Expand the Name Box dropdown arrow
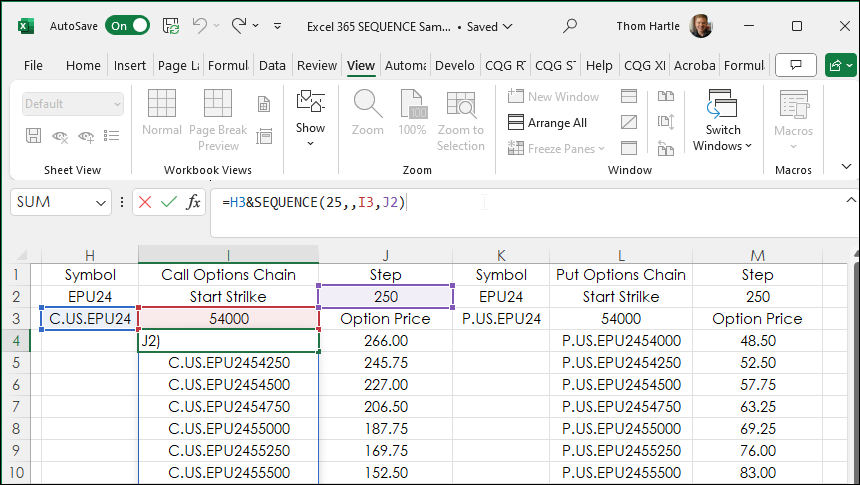This screenshot has height=485, width=860. click(x=100, y=202)
